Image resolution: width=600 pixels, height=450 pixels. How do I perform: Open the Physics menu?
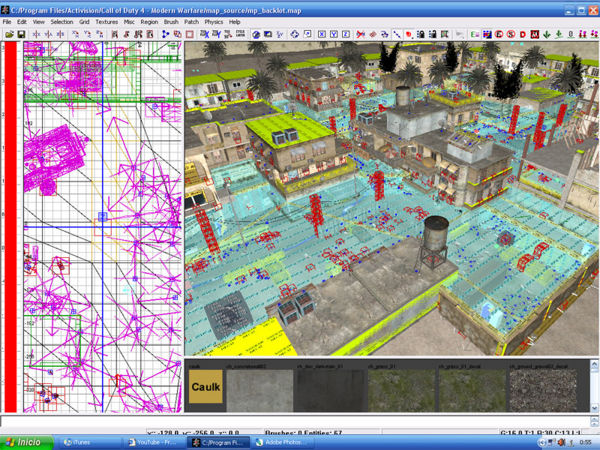click(214, 22)
